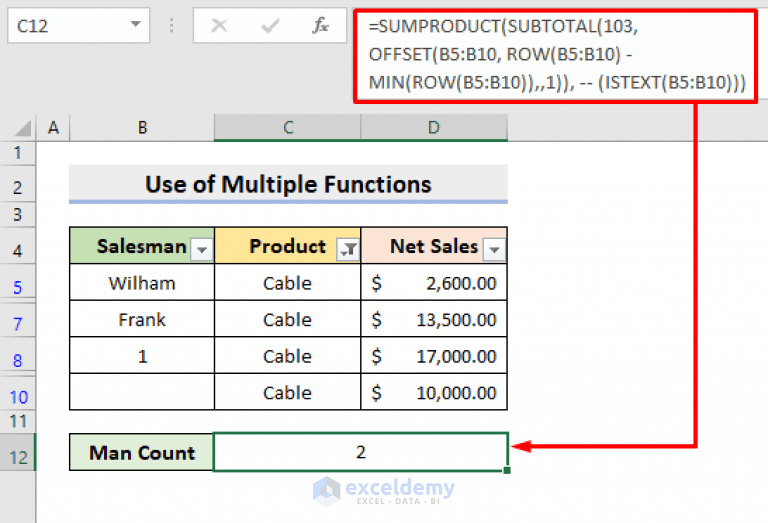Open the Salesman filter dropdown
Image resolution: width=768 pixels, height=523 pixels.
click(201, 250)
